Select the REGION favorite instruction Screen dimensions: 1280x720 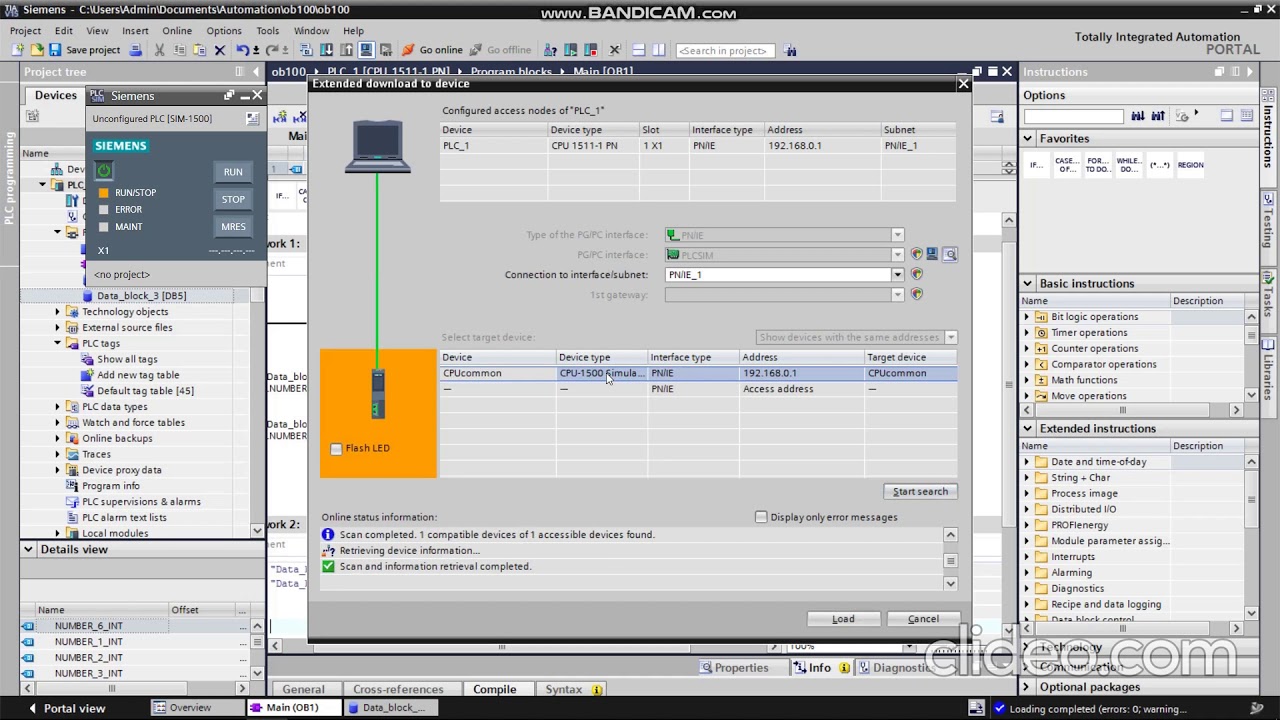coord(1190,165)
